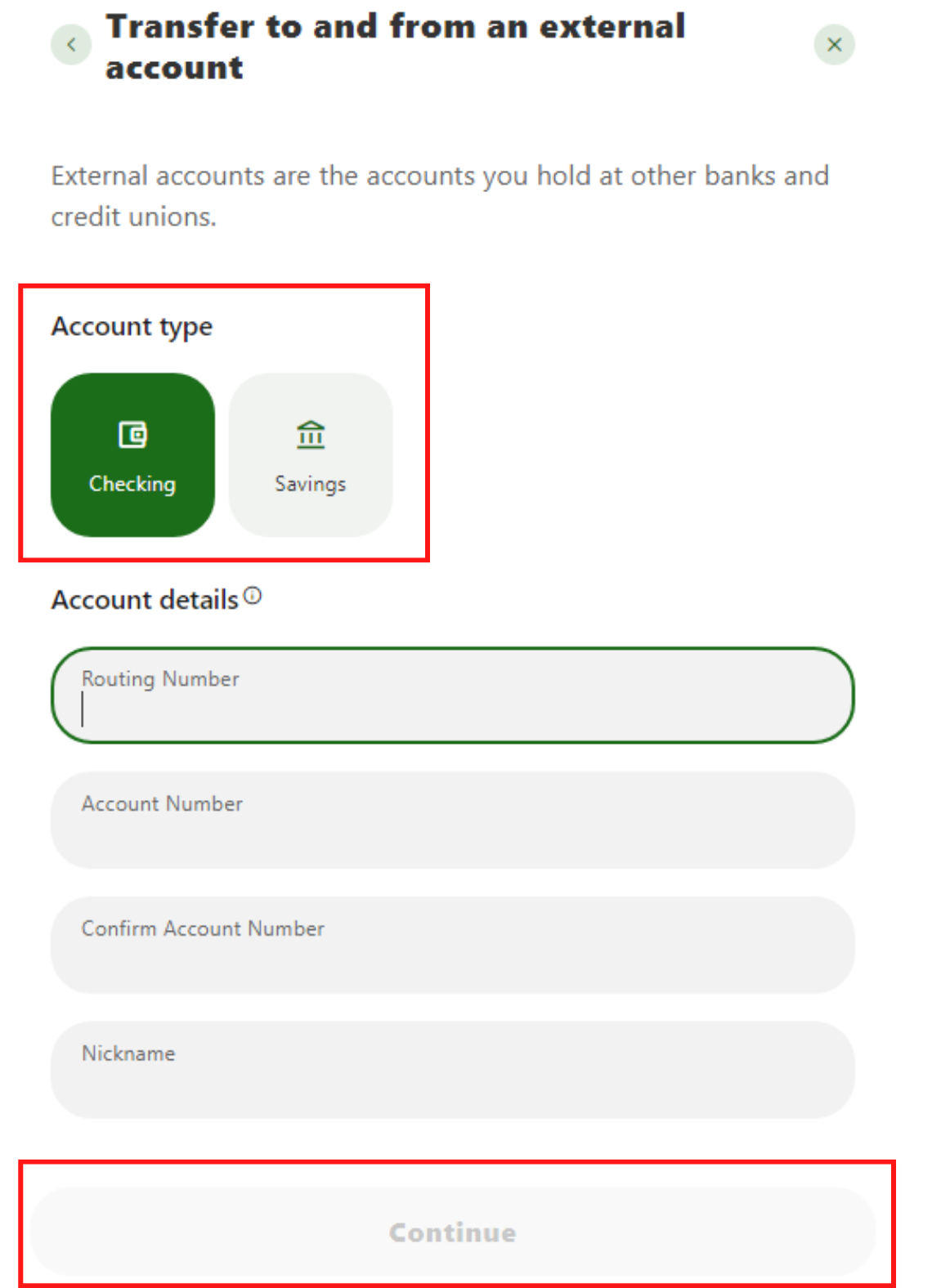Focus the Routing Number field
The width and height of the screenshot is (941, 1288).
[x=452, y=695]
